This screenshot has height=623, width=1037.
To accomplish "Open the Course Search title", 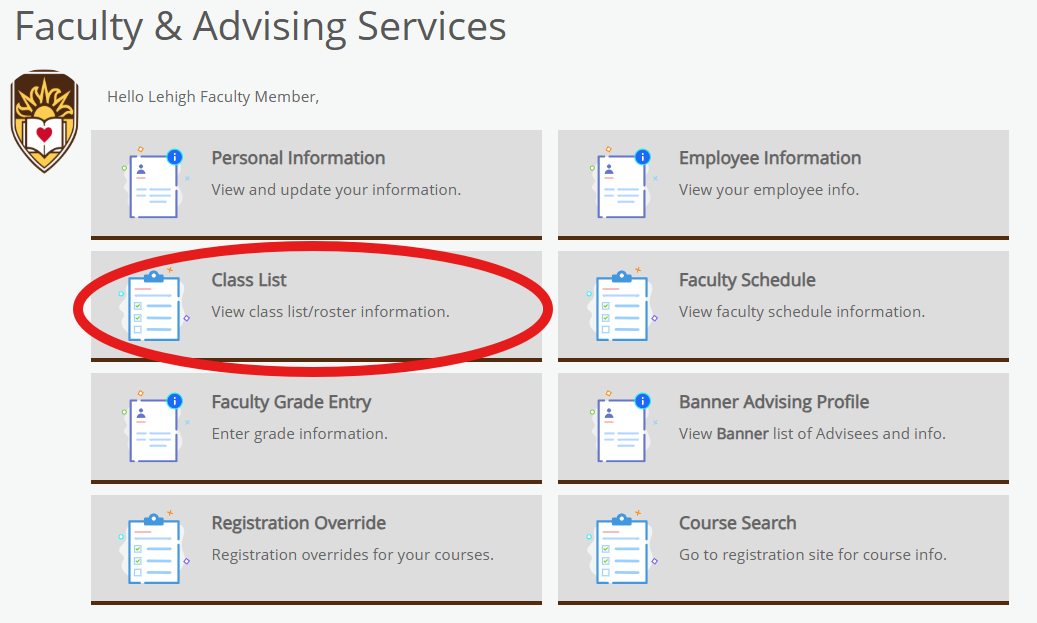I will tap(737, 523).
